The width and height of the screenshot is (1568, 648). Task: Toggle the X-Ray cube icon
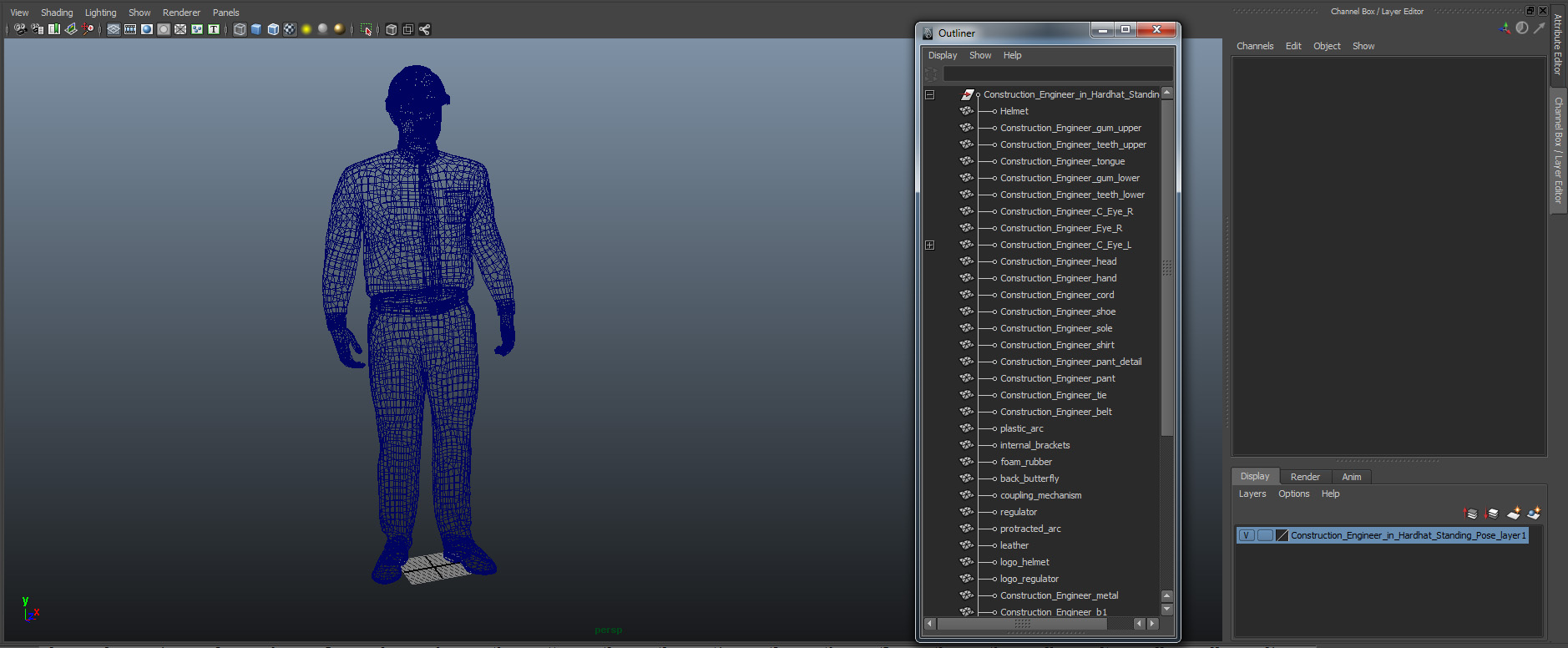click(x=391, y=29)
